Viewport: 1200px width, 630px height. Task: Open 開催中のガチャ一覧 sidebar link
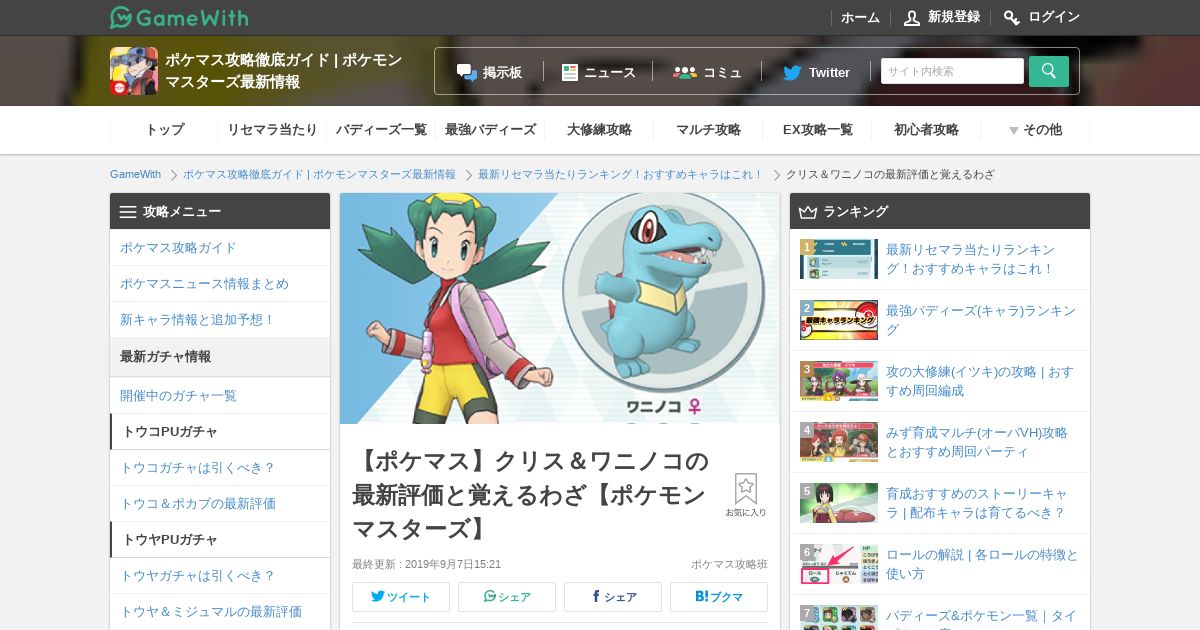(x=220, y=396)
